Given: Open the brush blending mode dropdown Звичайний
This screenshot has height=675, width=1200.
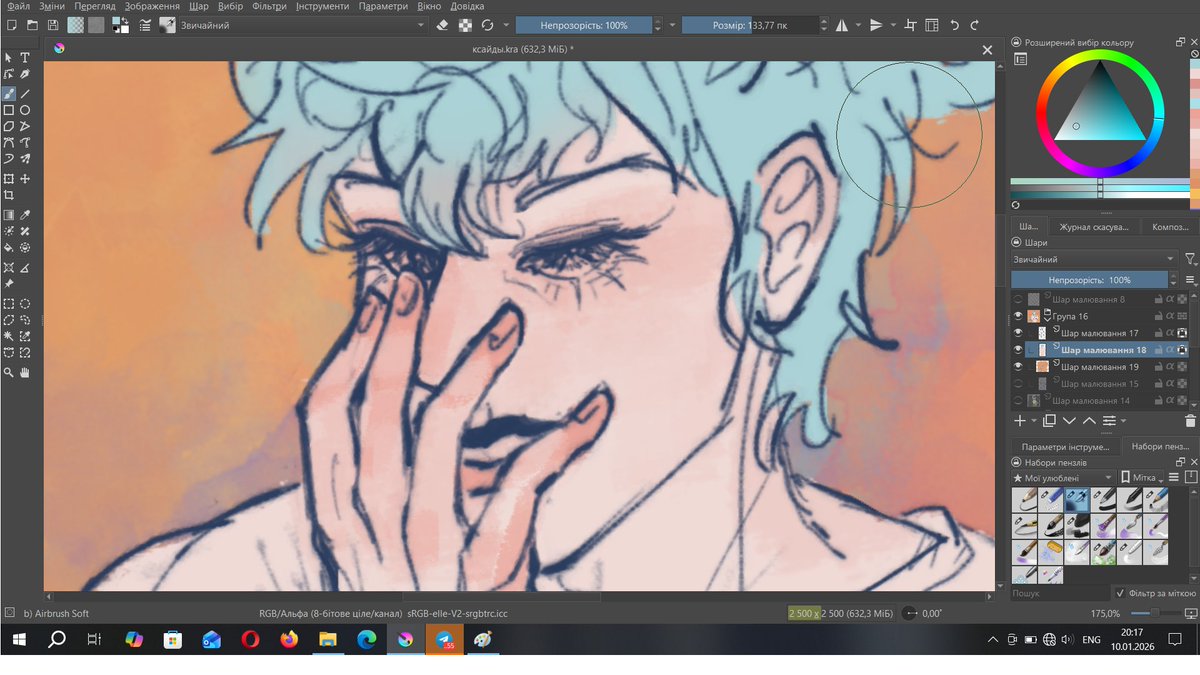Looking at the screenshot, I should tap(301, 25).
